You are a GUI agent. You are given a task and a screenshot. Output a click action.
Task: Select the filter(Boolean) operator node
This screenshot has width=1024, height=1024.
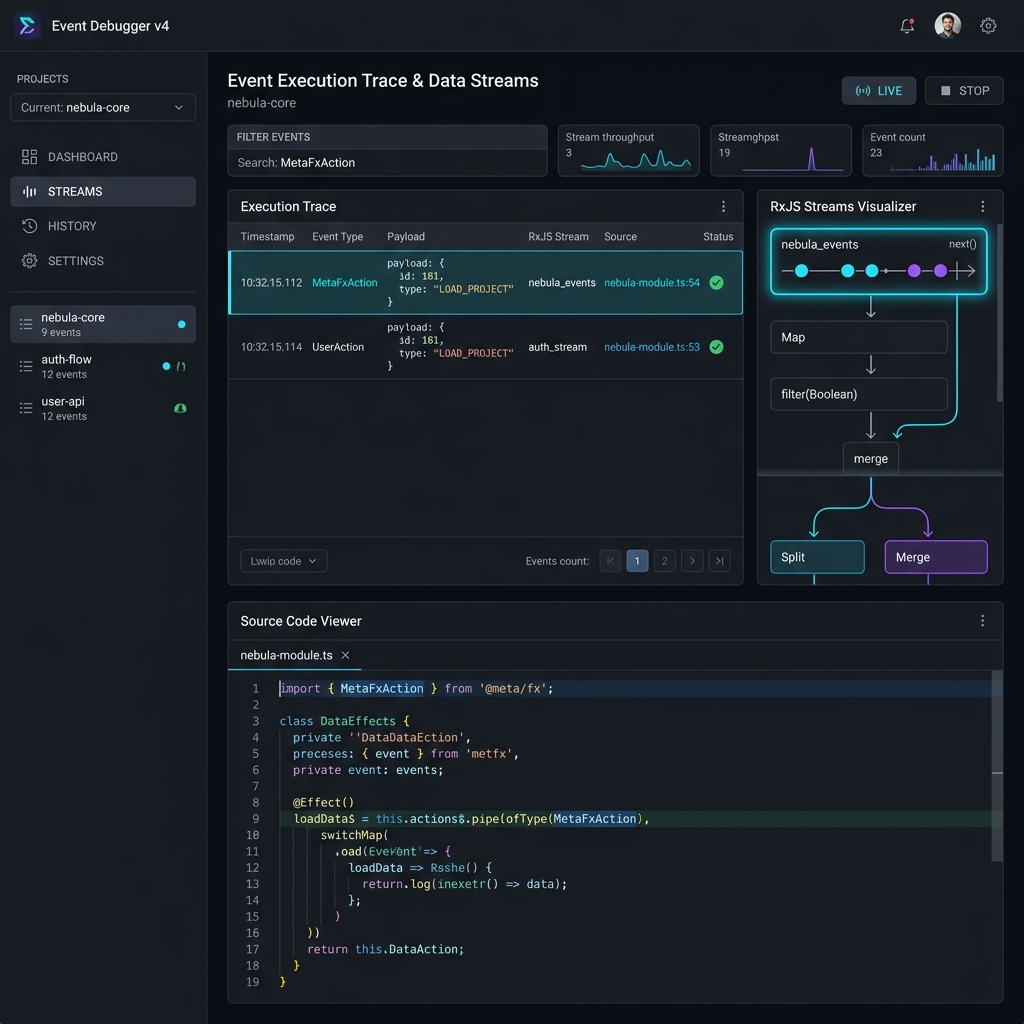(859, 394)
